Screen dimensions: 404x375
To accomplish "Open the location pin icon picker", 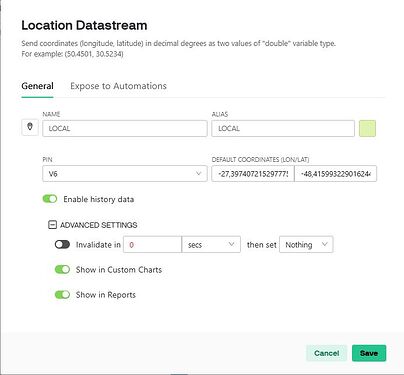I will point(30,127).
